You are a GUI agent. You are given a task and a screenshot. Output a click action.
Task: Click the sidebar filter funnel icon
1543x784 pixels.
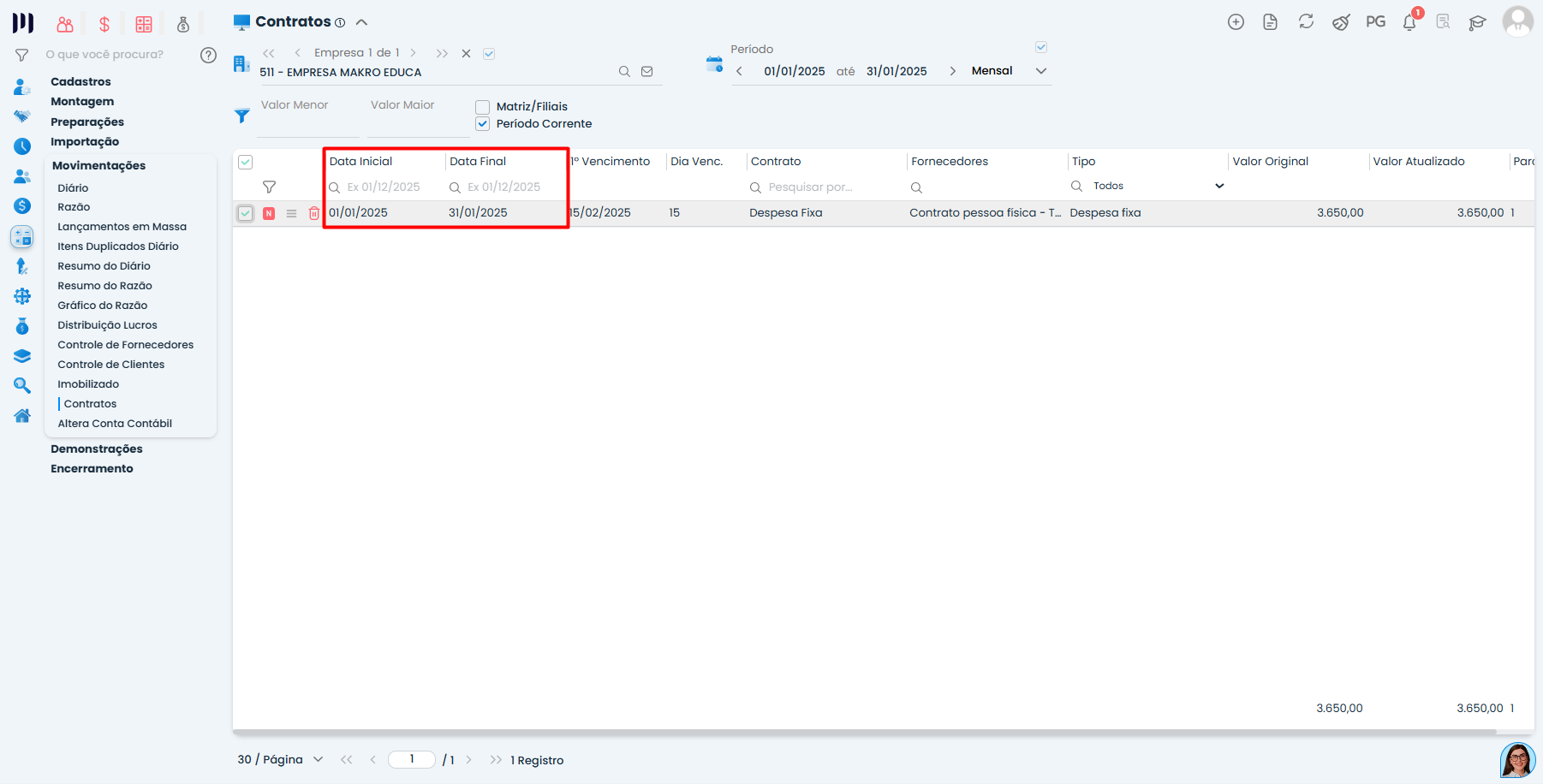tap(22, 55)
